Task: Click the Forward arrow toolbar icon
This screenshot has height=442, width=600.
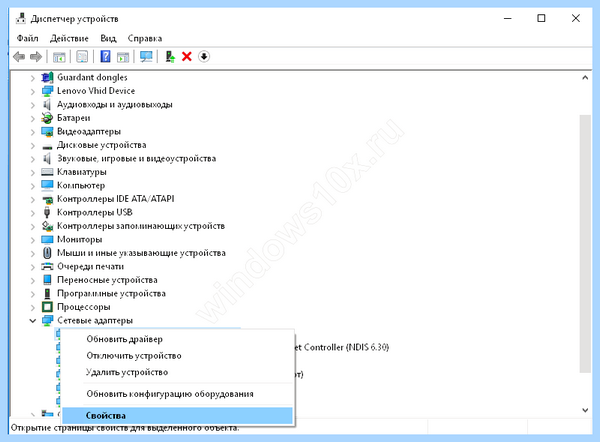Action: (x=36, y=57)
